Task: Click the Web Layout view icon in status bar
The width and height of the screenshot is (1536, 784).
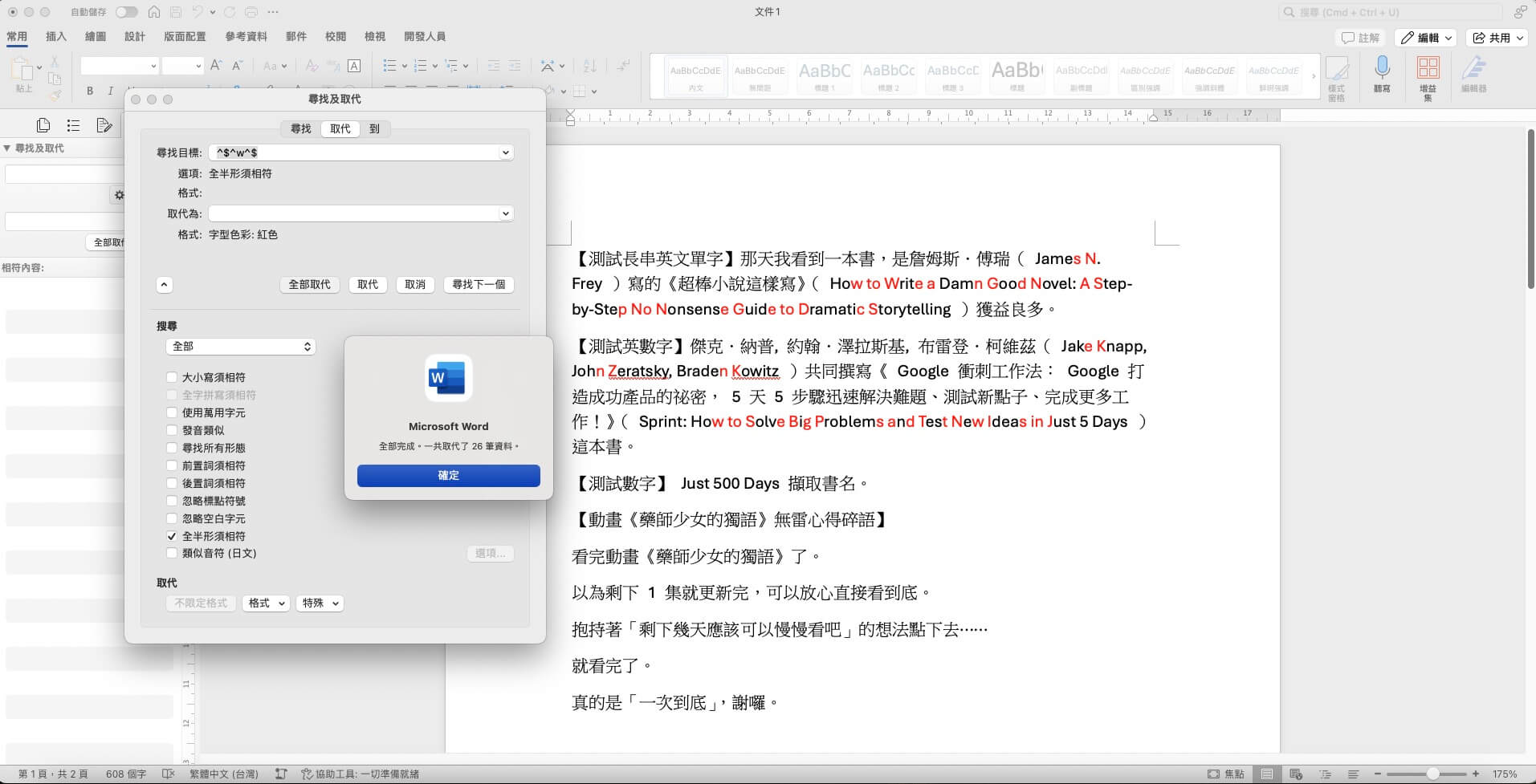Action: pyautogui.click(x=1296, y=774)
